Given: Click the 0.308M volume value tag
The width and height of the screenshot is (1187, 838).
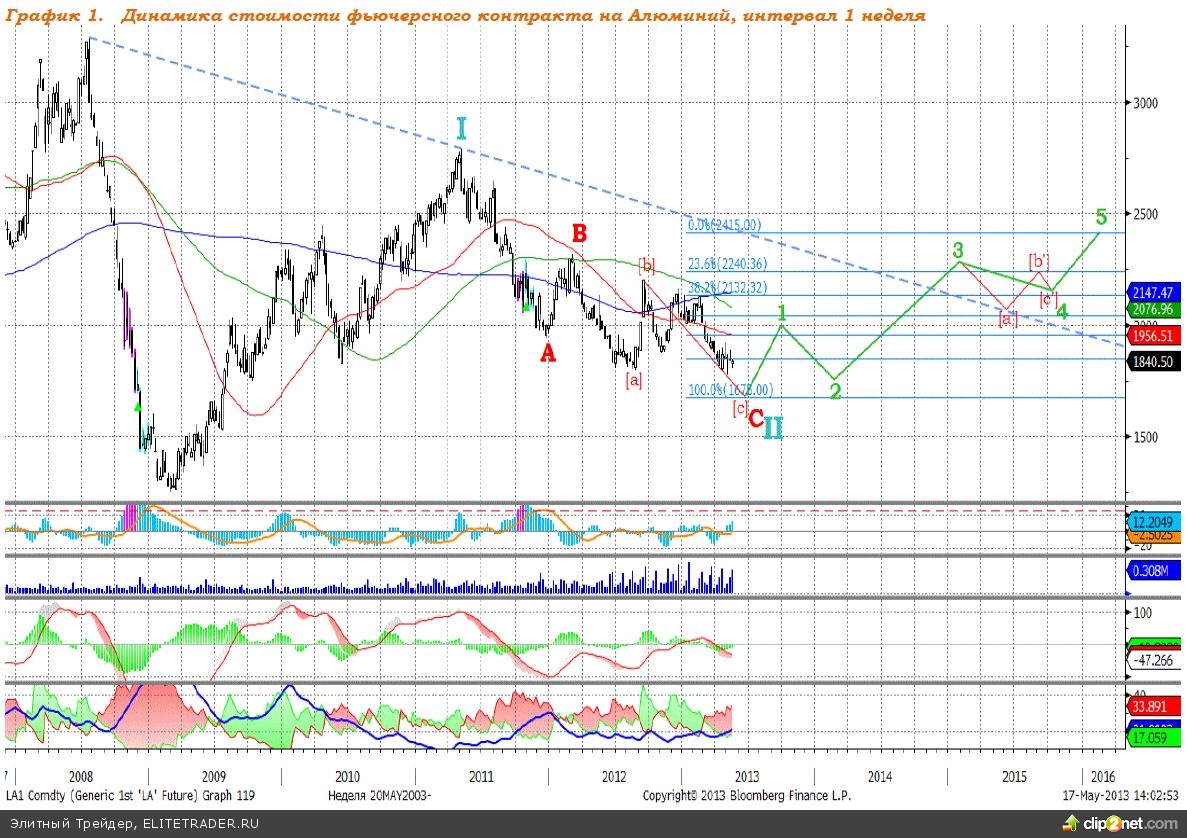Looking at the screenshot, I should coord(1153,571).
